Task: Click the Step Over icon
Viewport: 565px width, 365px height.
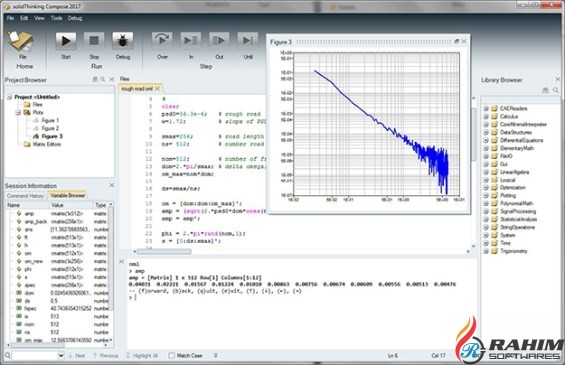Action: click(x=162, y=41)
